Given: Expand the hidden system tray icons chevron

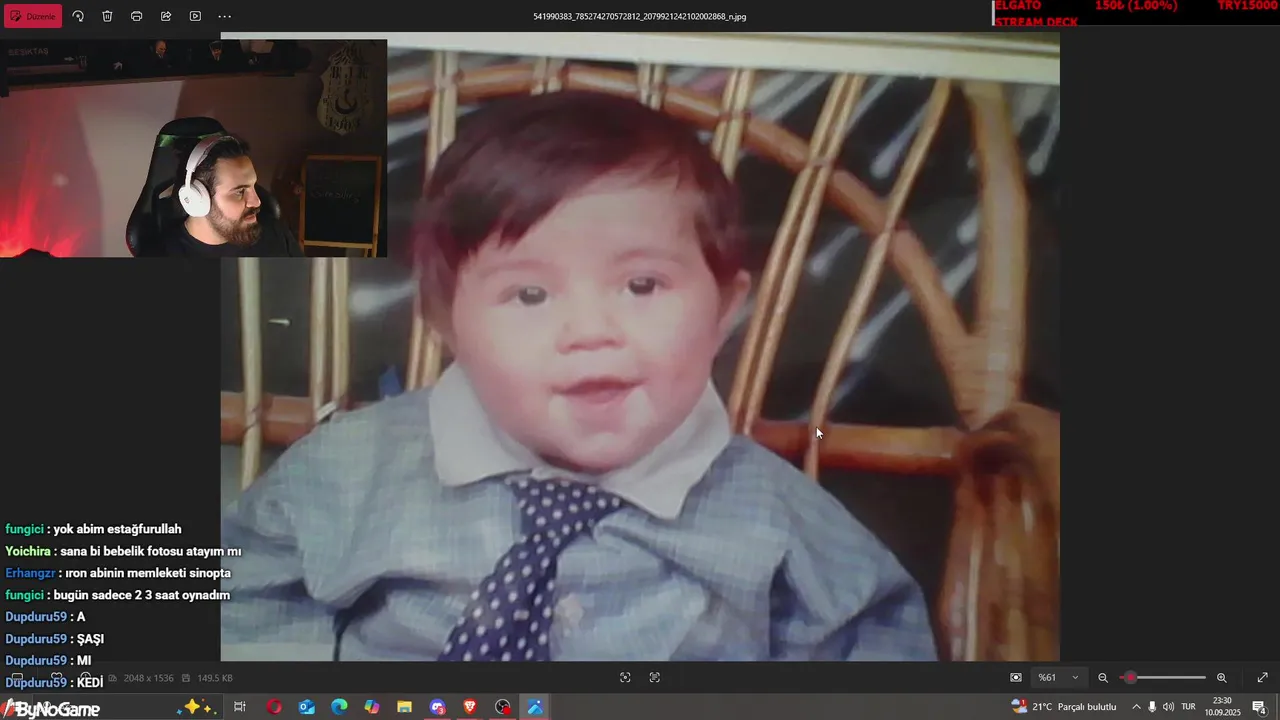Looking at the screenshot, I should [1136, 707].
